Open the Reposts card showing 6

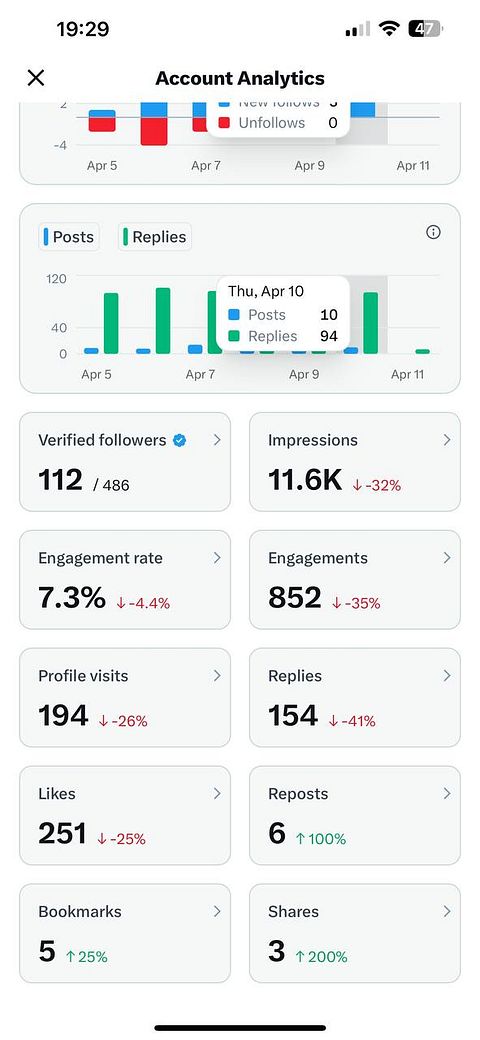coord(355,816)
